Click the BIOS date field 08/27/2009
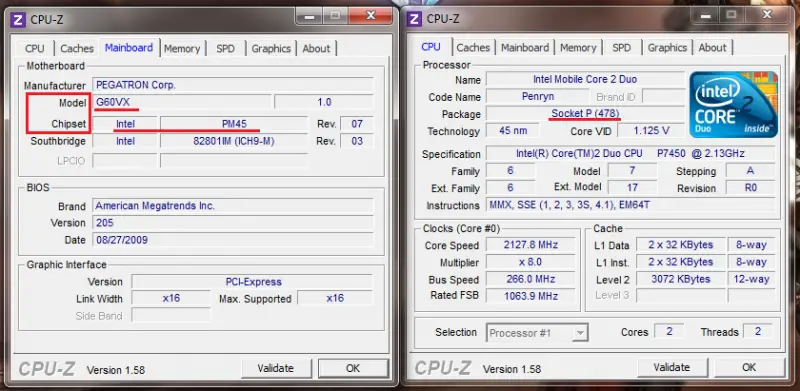The image size is (800, 391). point(233,239)
